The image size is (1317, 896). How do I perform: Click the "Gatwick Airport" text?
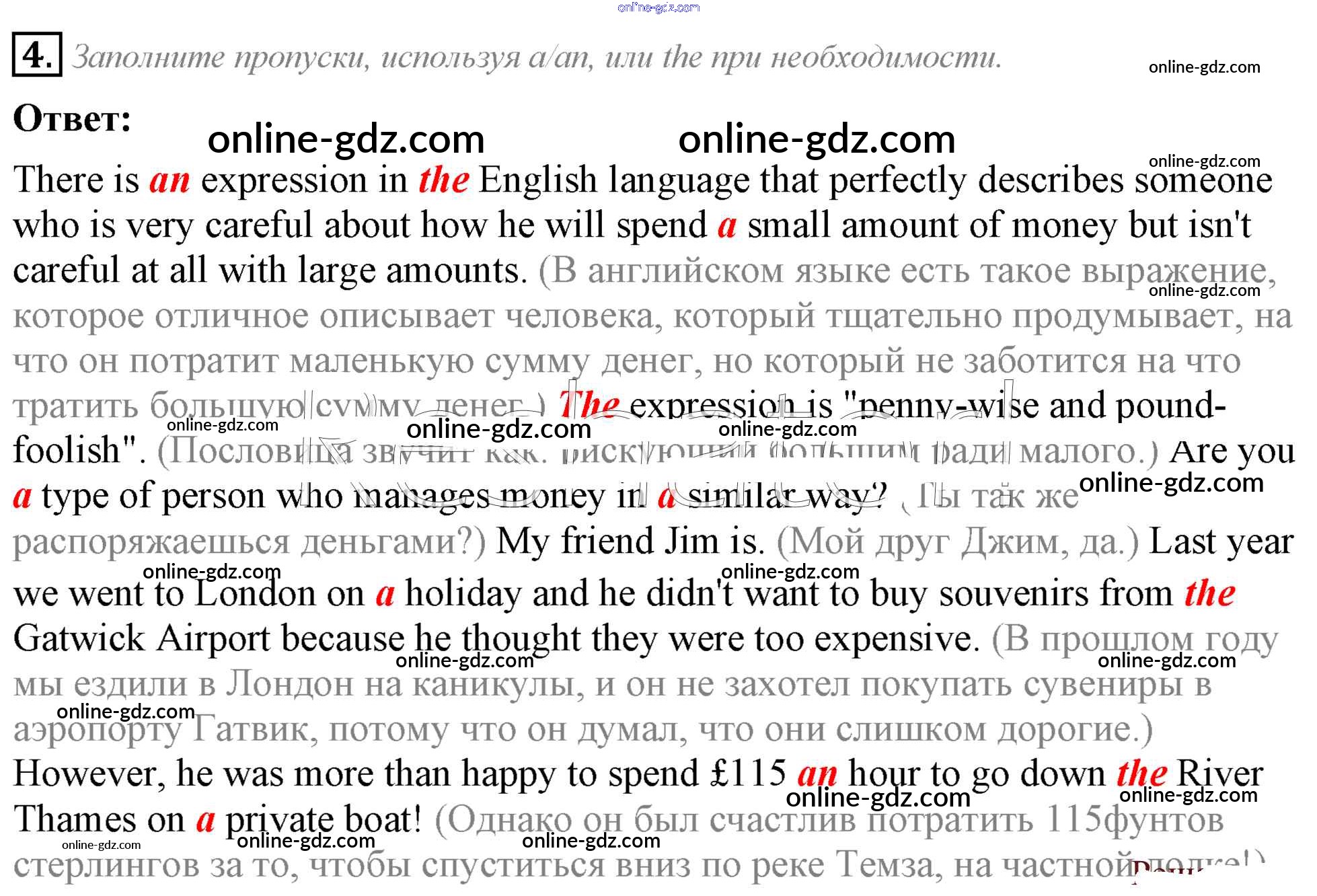pyautogui.click(x=141, y=638)
